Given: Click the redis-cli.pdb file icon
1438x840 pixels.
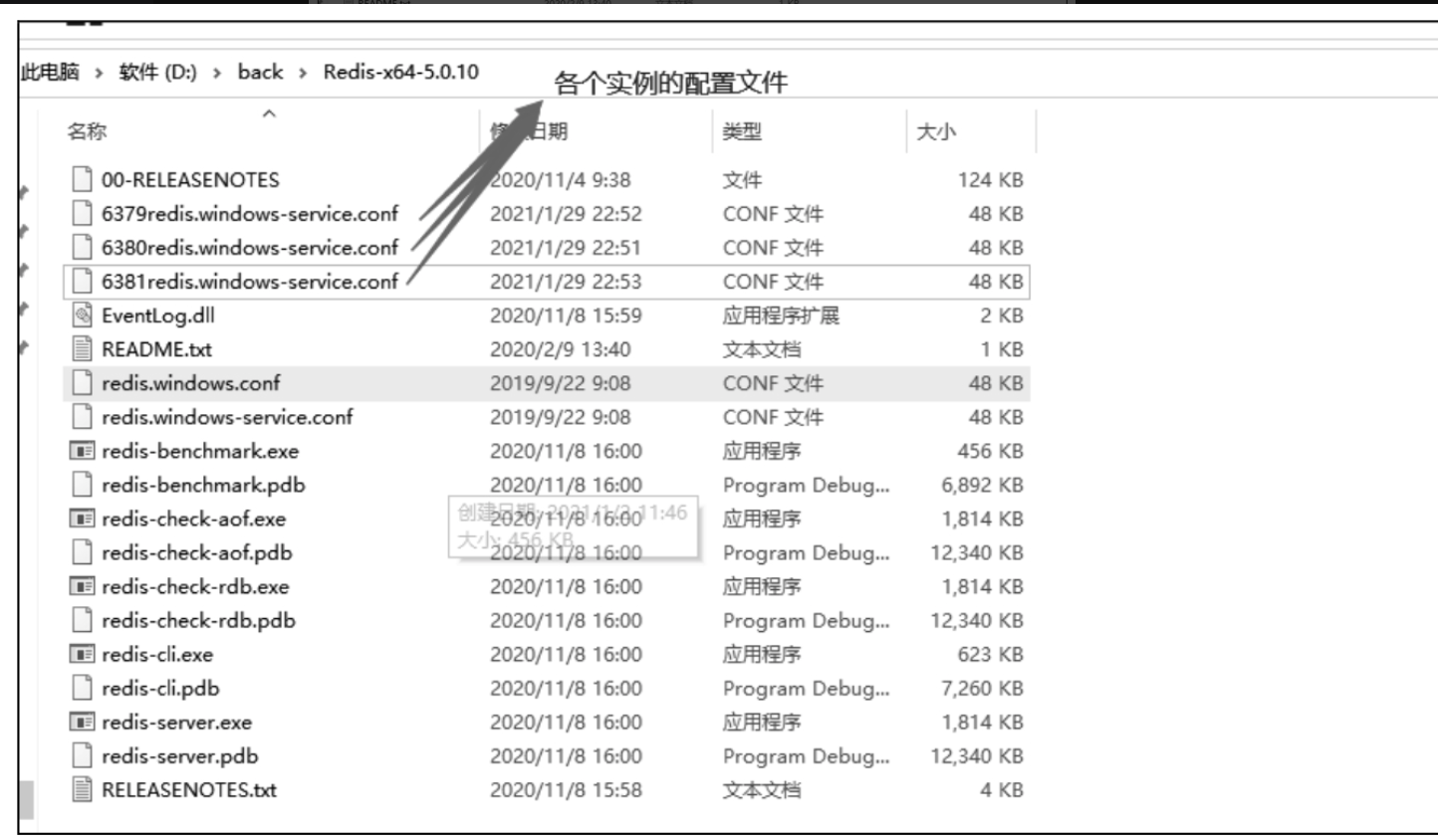Looking at the screenshot, I should [x=82, y=688].
